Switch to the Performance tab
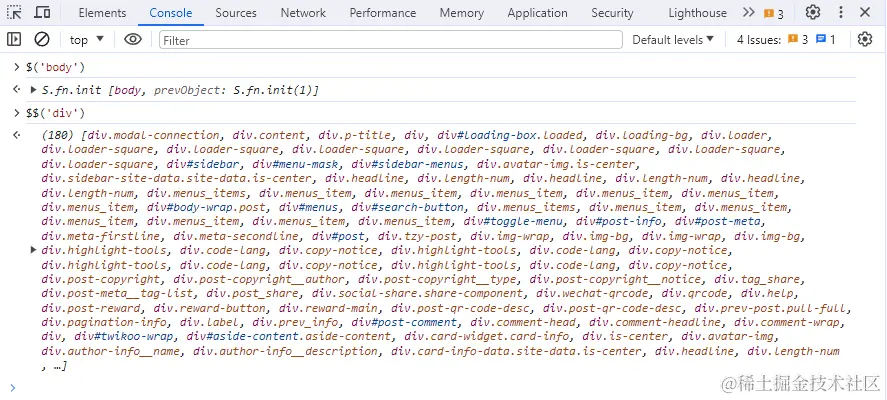The image size is (887, 400). (382, 12)
